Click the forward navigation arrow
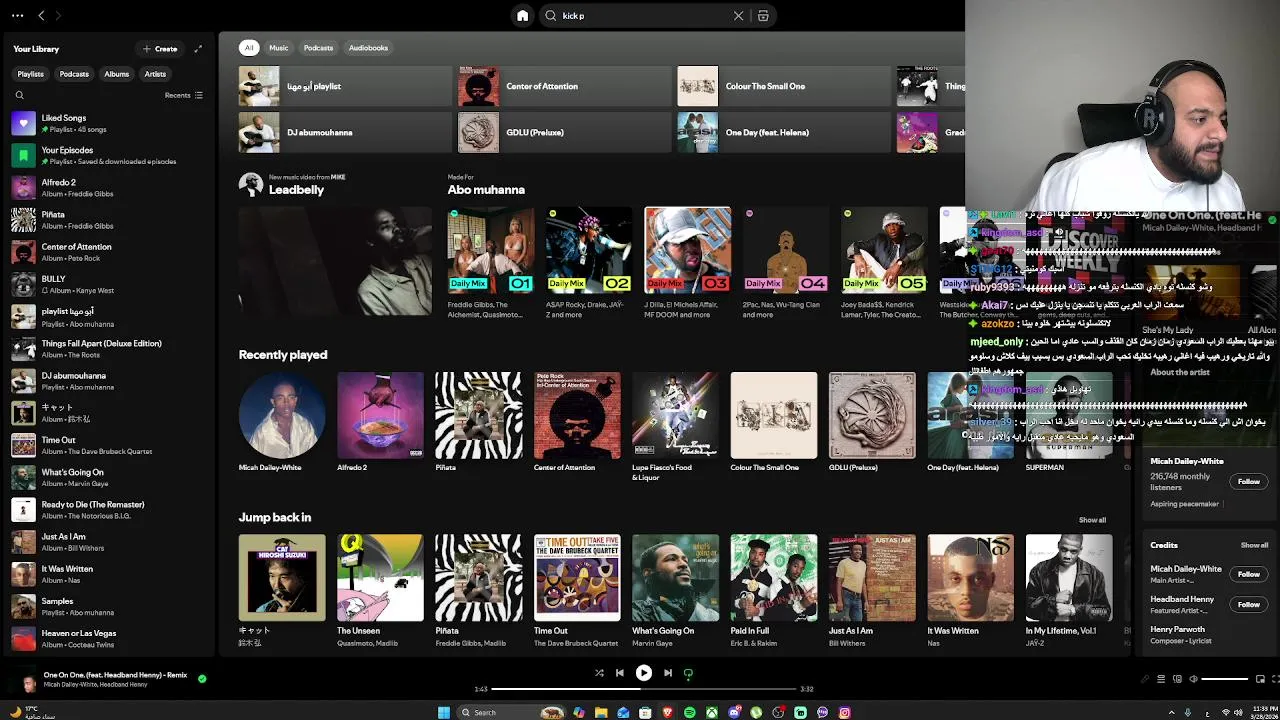The height and width of the screenshot is (720, 1280). (58, 16)
